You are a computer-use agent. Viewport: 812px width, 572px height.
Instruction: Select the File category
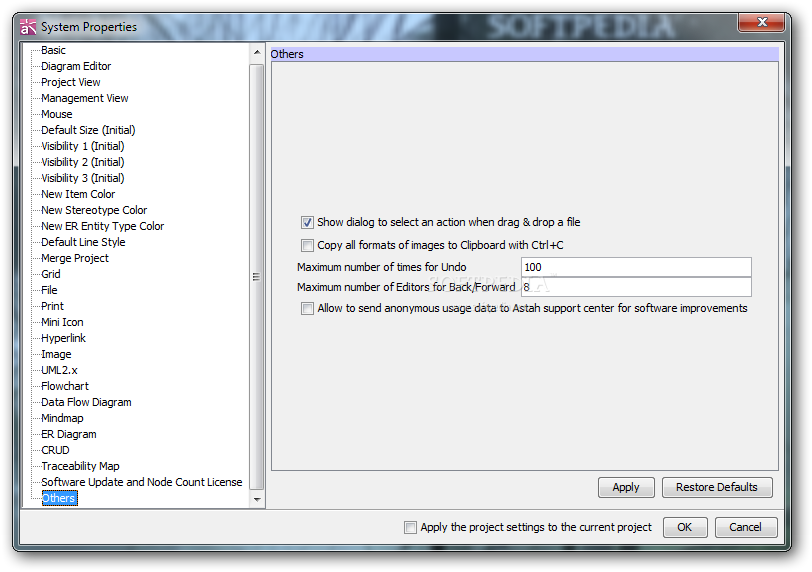(49, 290)
